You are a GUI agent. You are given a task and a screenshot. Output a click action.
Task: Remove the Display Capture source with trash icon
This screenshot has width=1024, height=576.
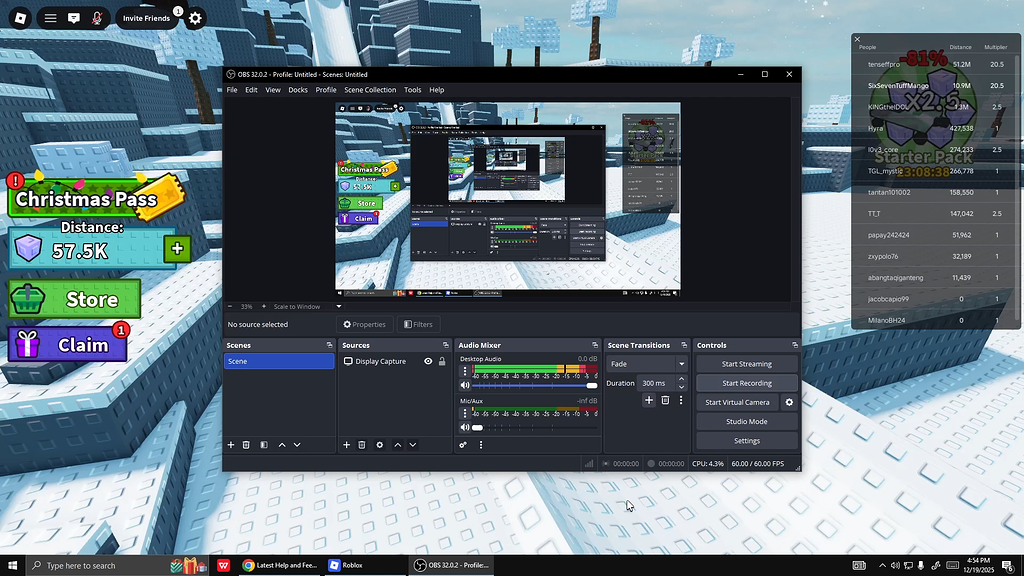coord(362,445)
